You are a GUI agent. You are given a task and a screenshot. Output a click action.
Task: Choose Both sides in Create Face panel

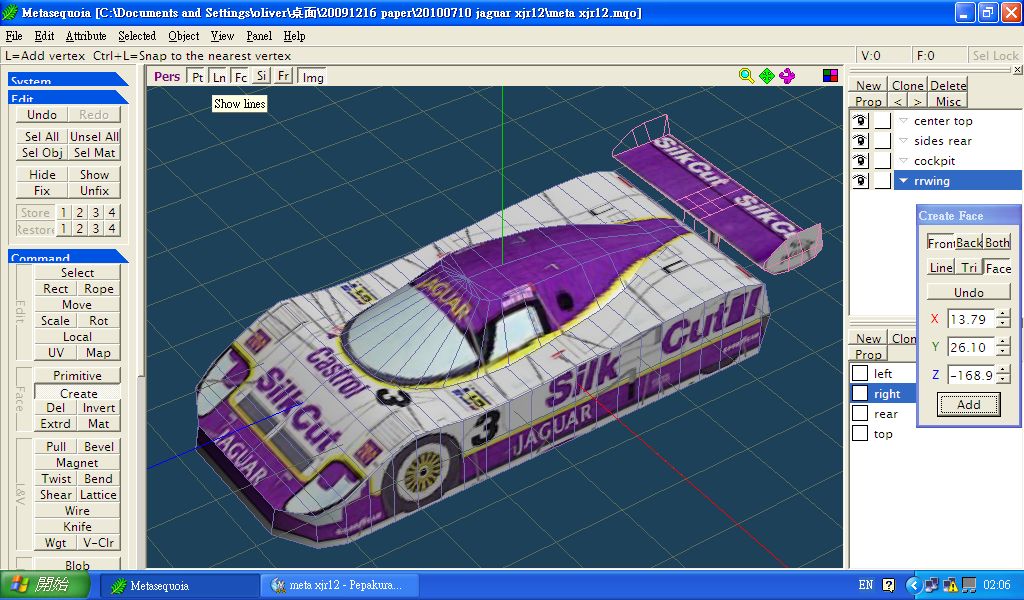coord(997,242)
